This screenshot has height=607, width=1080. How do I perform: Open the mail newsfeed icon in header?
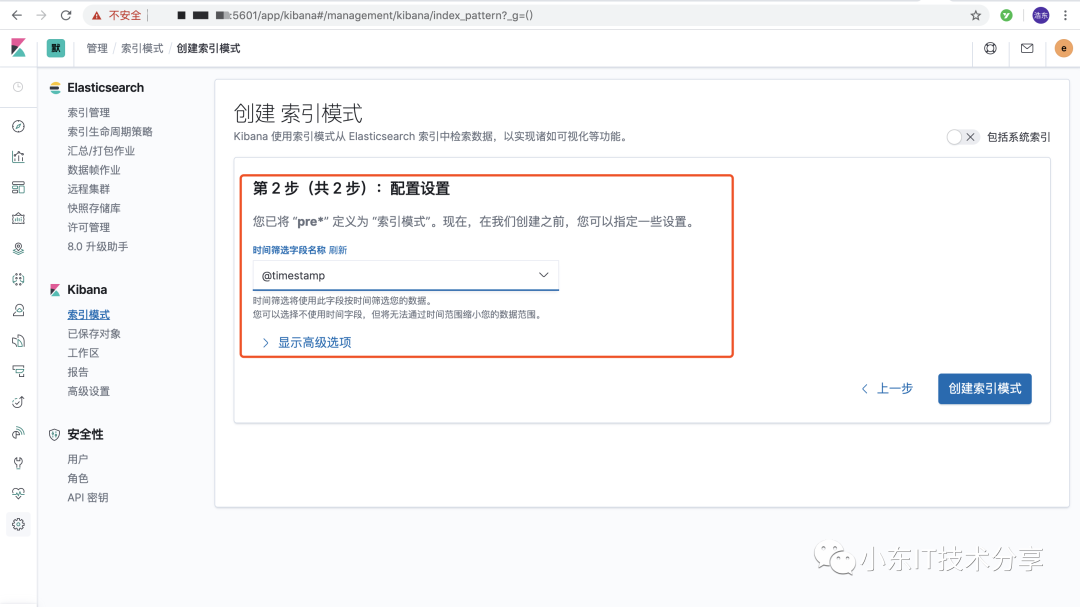tap(1027, 48)
